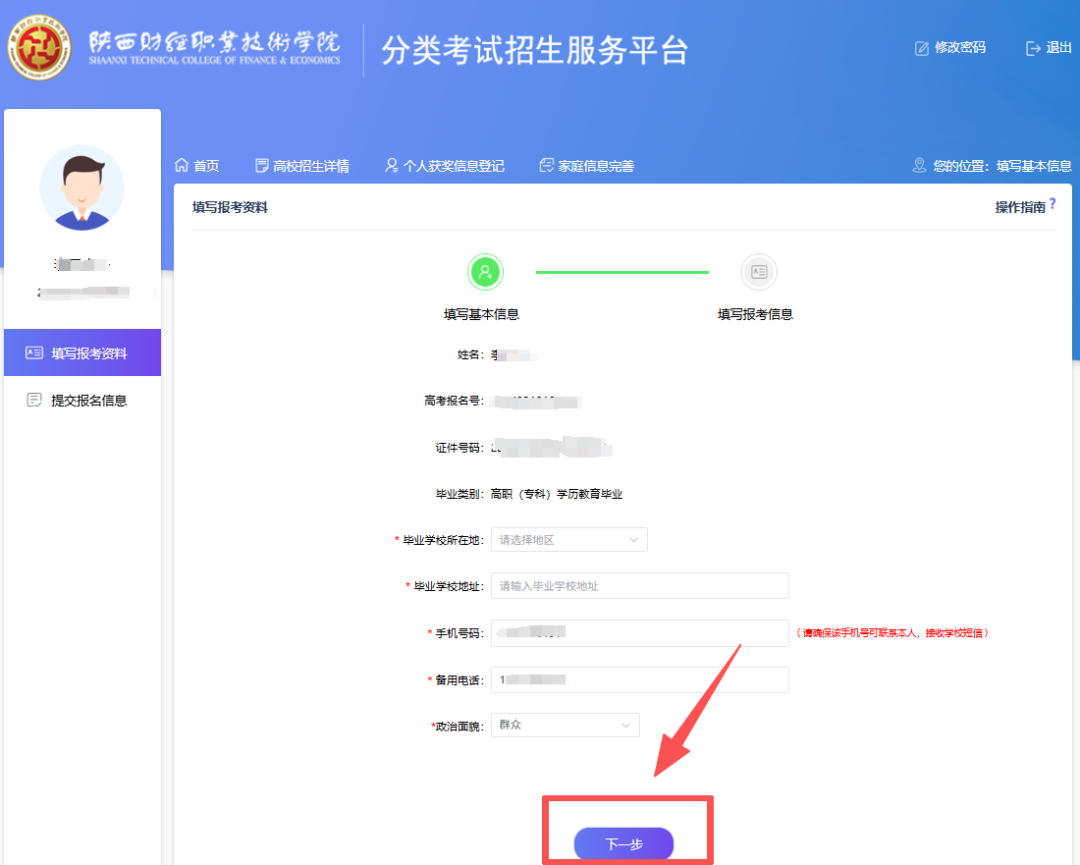1080x865 pixels.
Task: Click the college logo emblem
Action: pyautogui.click(x=39, y=47)
